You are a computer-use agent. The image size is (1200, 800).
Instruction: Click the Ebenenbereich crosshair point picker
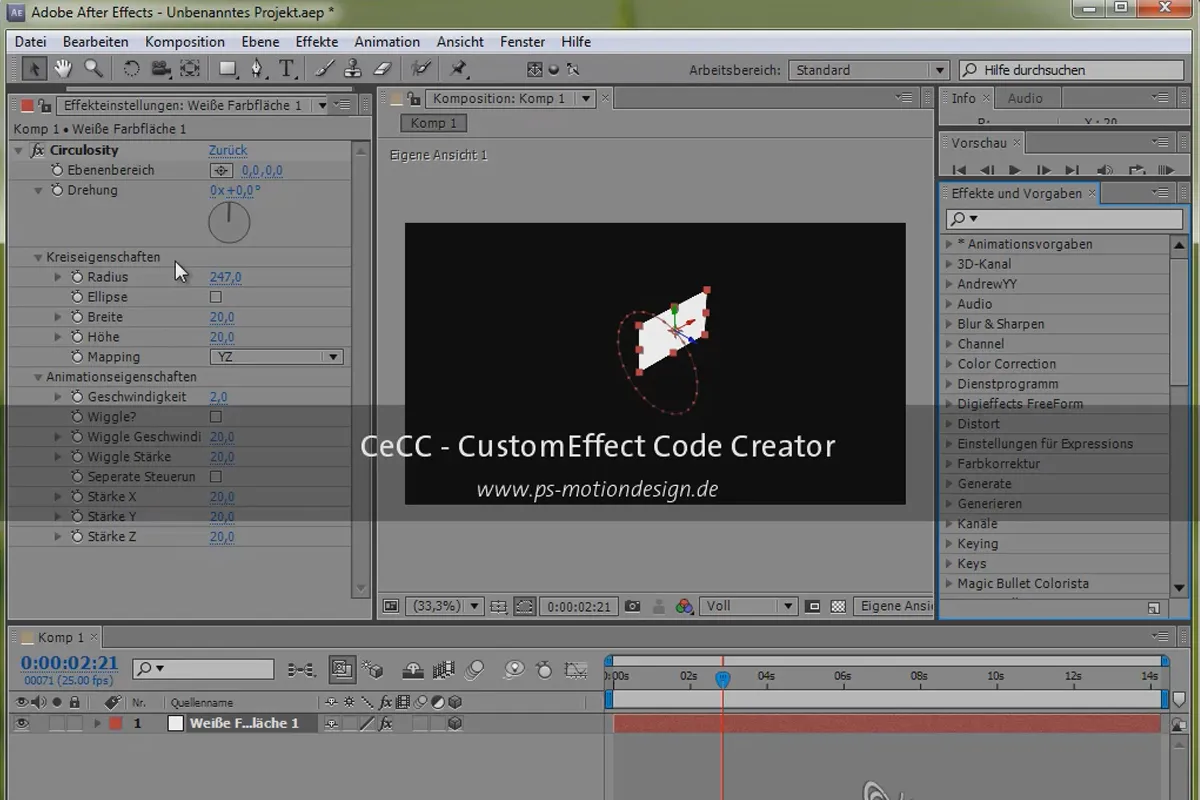point(221,170)
